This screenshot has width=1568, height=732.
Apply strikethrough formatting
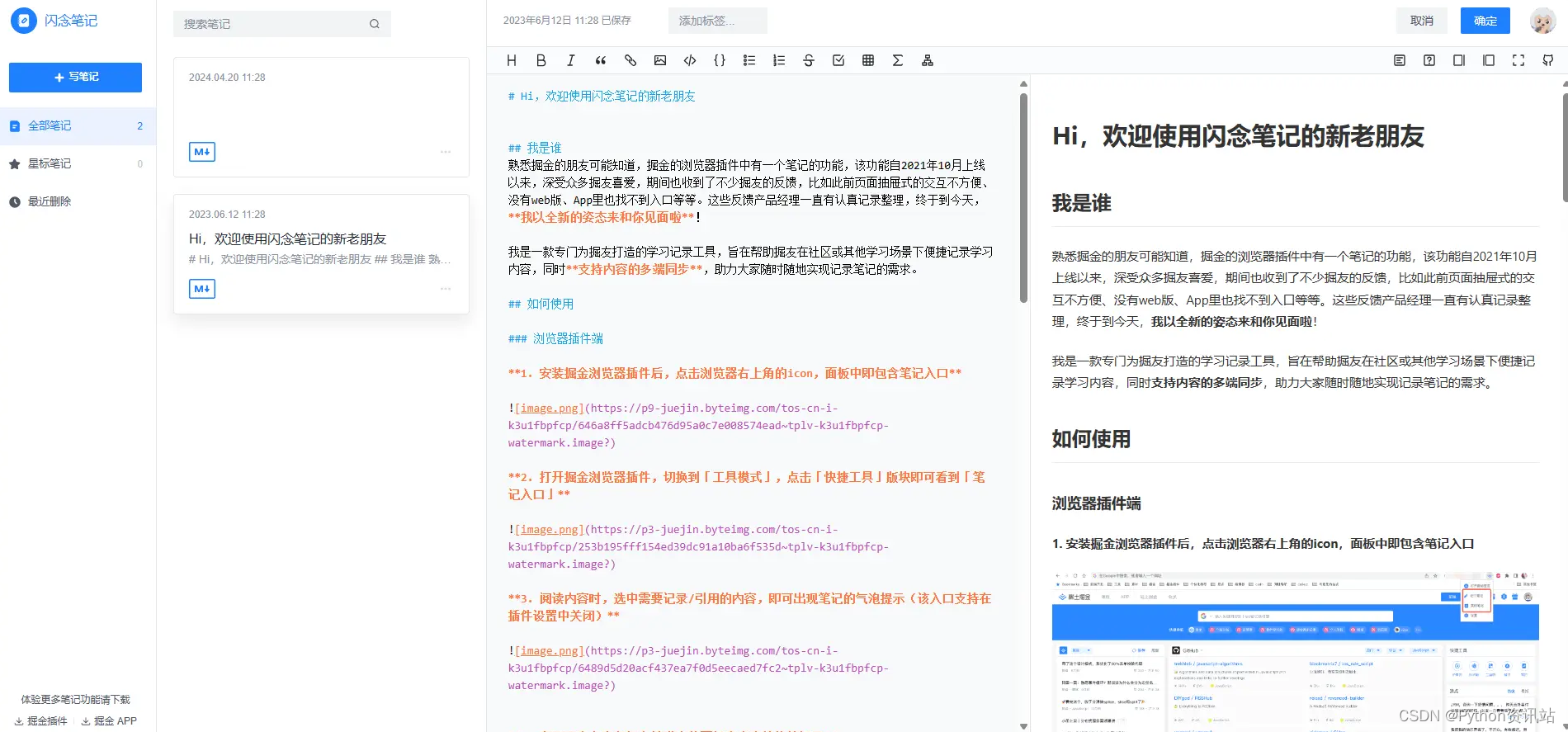click(809, 60)
